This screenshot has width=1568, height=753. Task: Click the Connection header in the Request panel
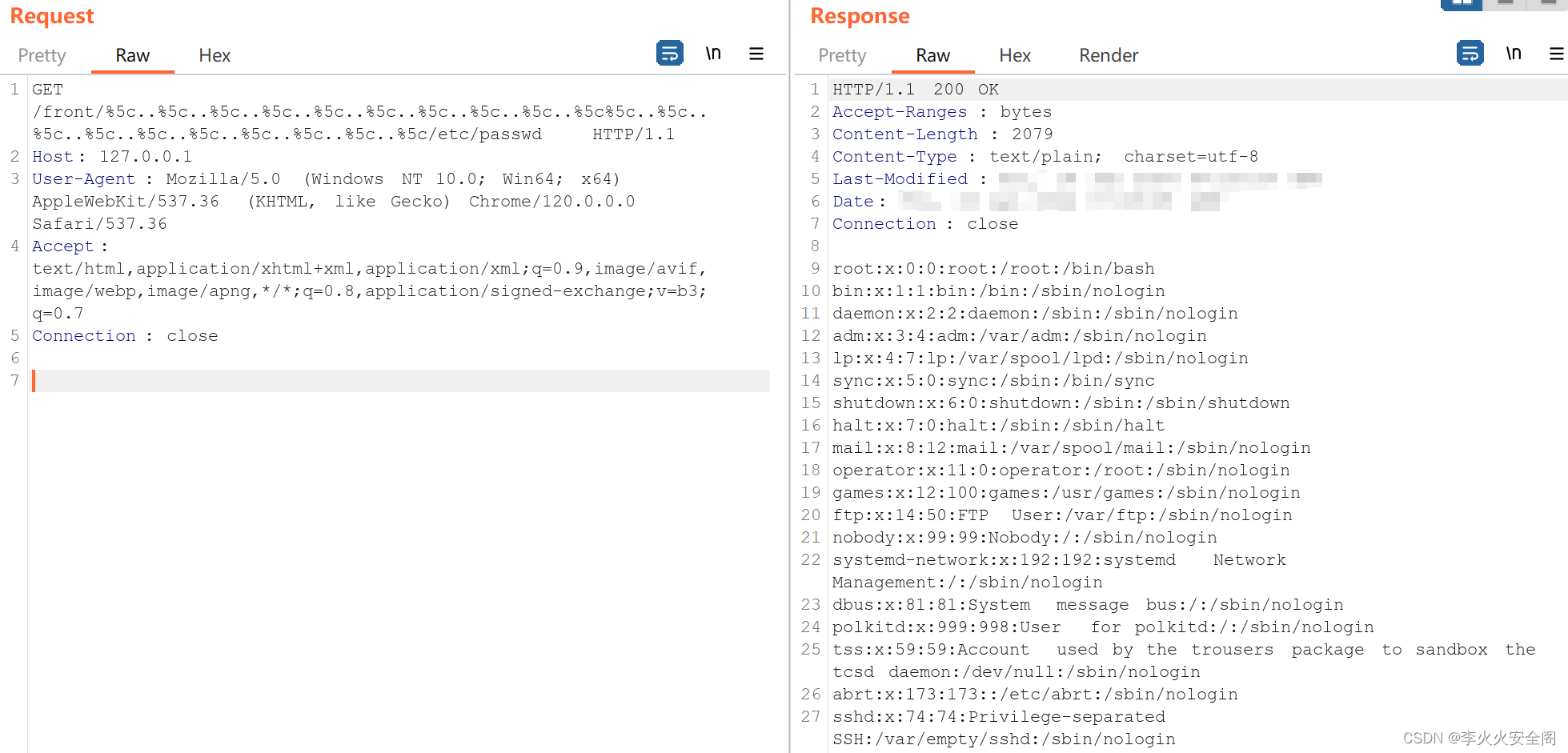click(x=83, y=336)
